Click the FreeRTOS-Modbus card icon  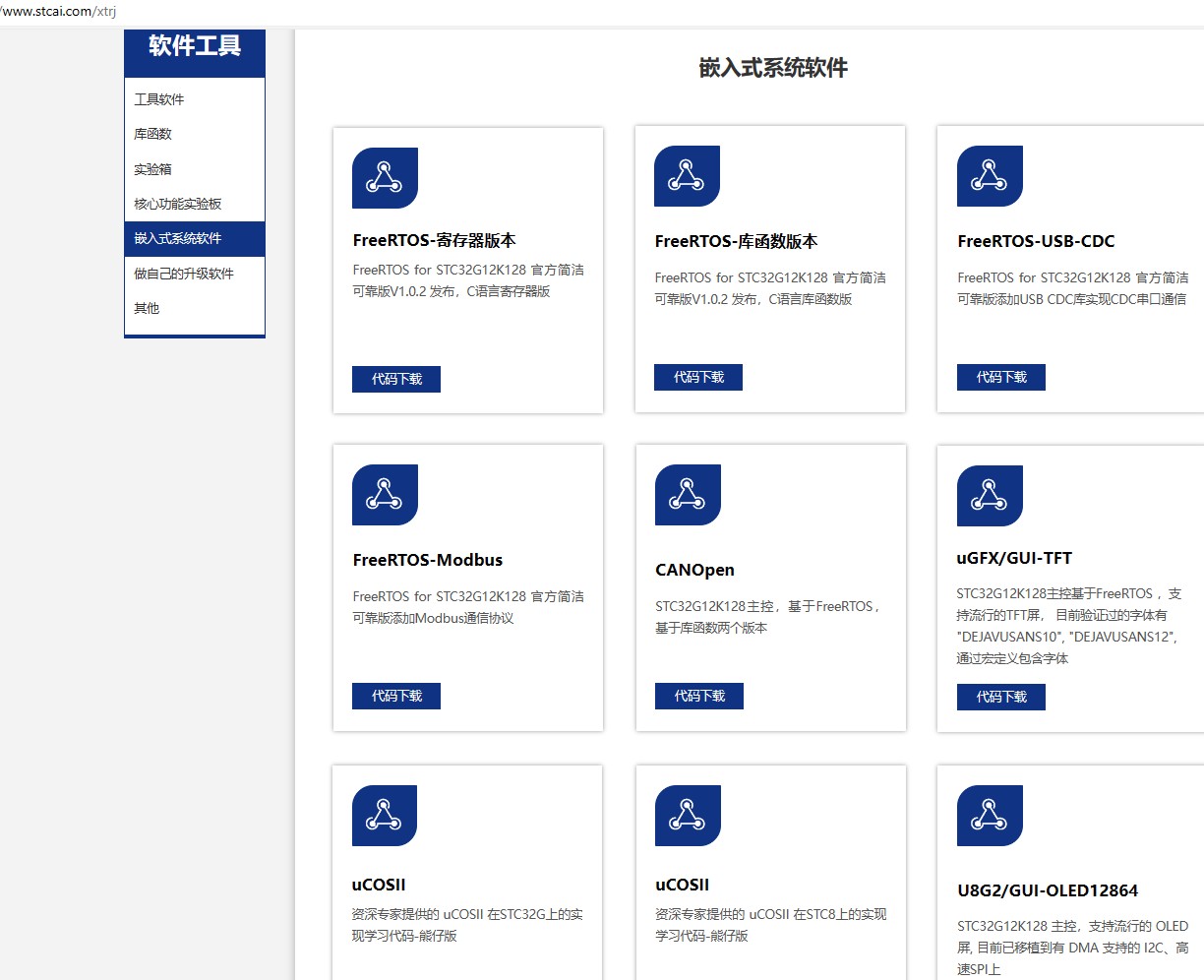tap(385, 495)
